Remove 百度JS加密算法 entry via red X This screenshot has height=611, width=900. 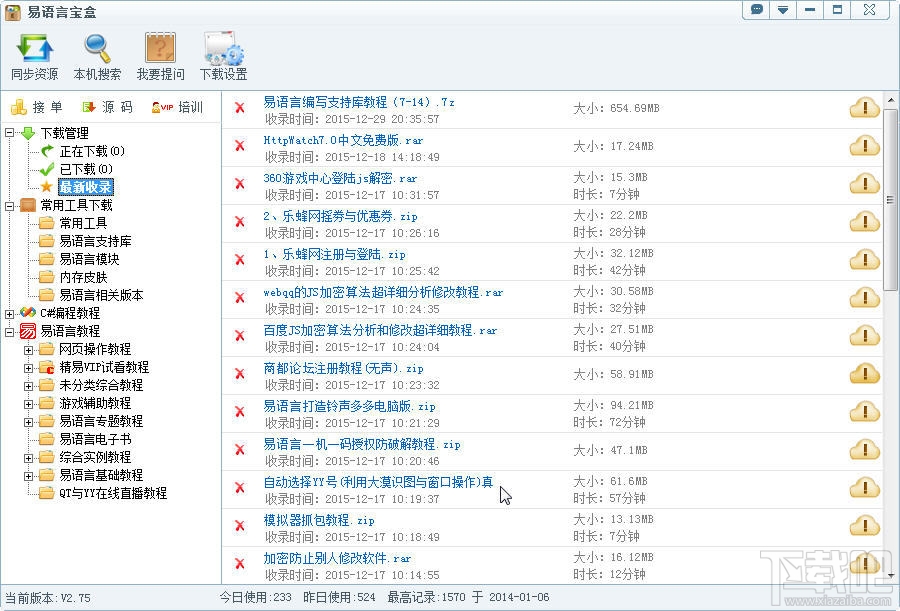[240, 335]
